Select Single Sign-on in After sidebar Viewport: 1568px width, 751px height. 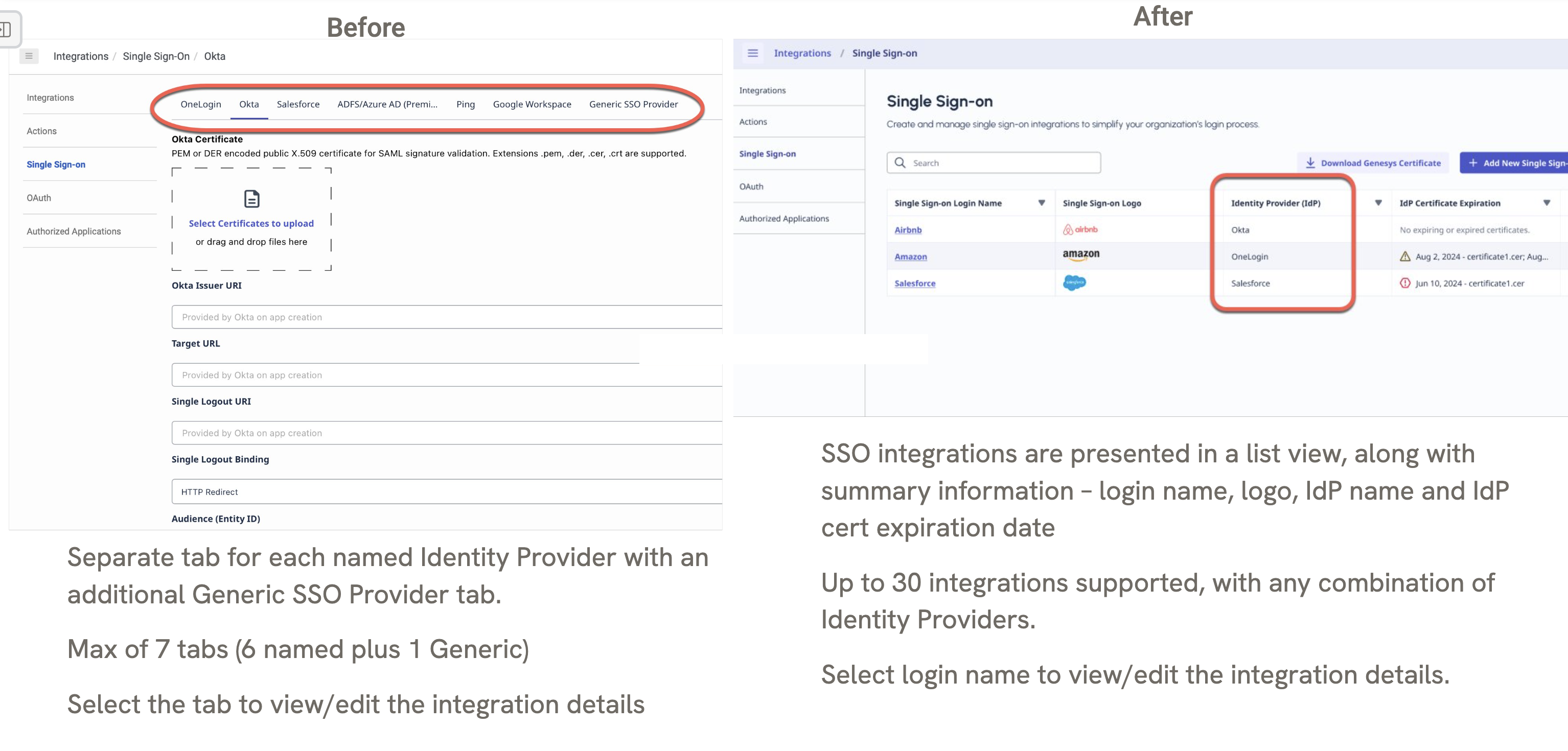767,154
